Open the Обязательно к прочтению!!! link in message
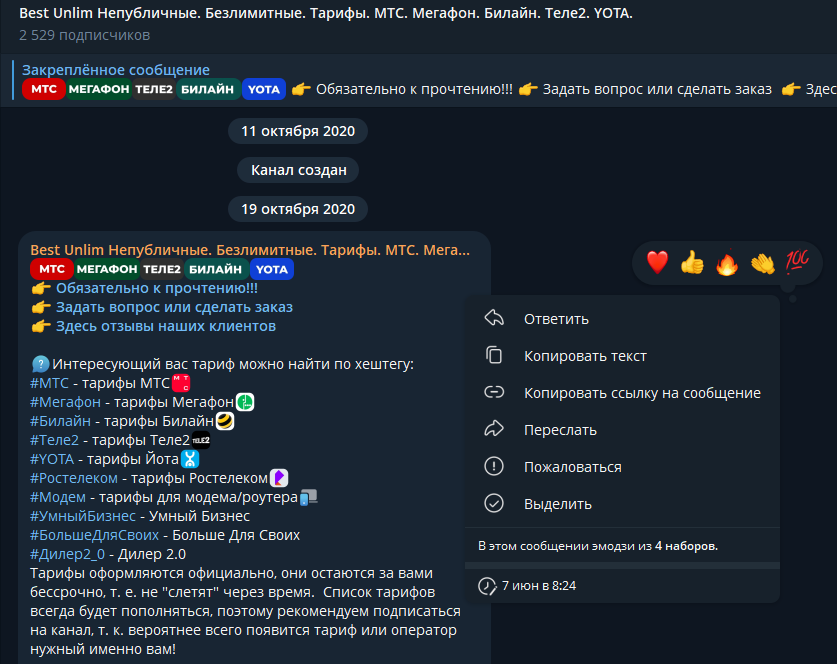This screenshot has height=664, width=837. coord(157,288)
